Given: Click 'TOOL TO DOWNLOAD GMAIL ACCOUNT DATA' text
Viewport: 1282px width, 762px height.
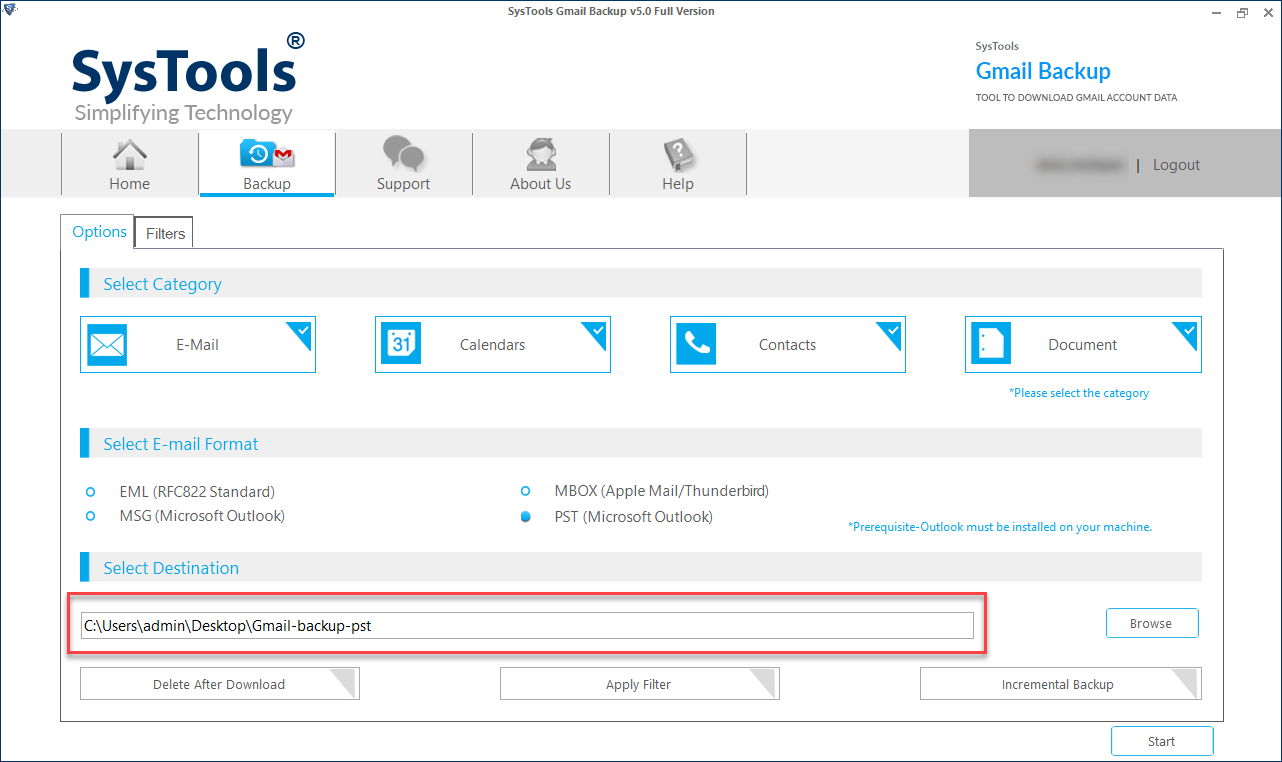Looking at the screenshot, I should pyautogui.click(x=1076, y=98).
